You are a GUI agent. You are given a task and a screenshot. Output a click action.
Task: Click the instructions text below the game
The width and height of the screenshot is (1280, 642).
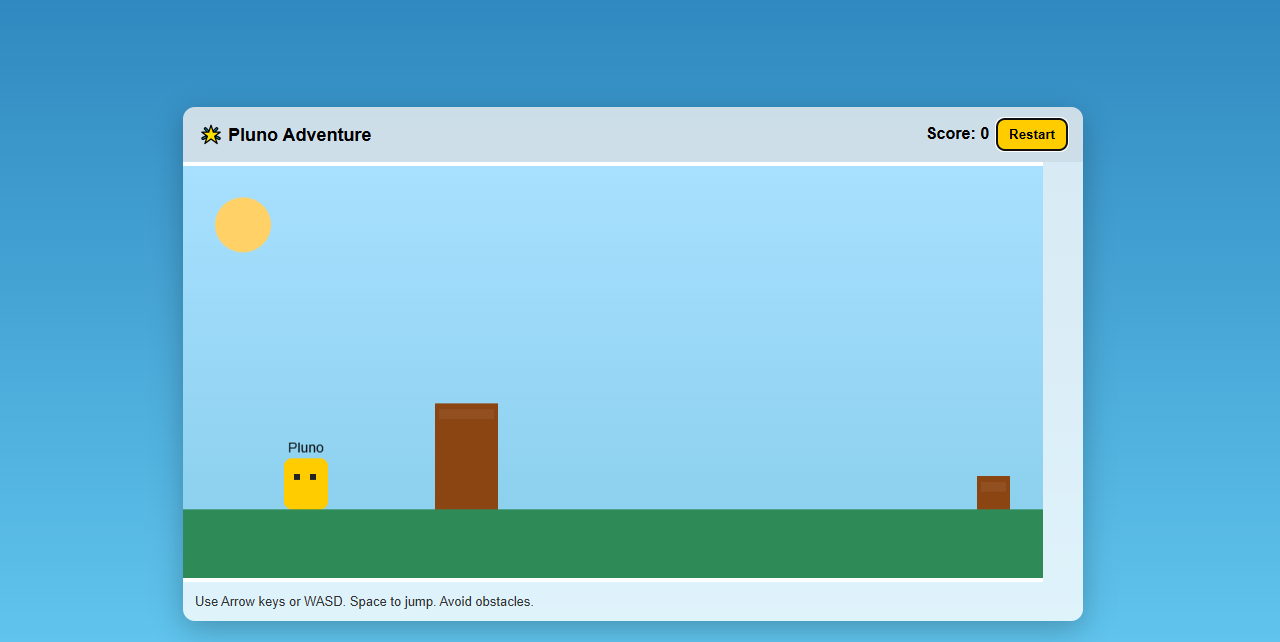click(x=364, y=602)
